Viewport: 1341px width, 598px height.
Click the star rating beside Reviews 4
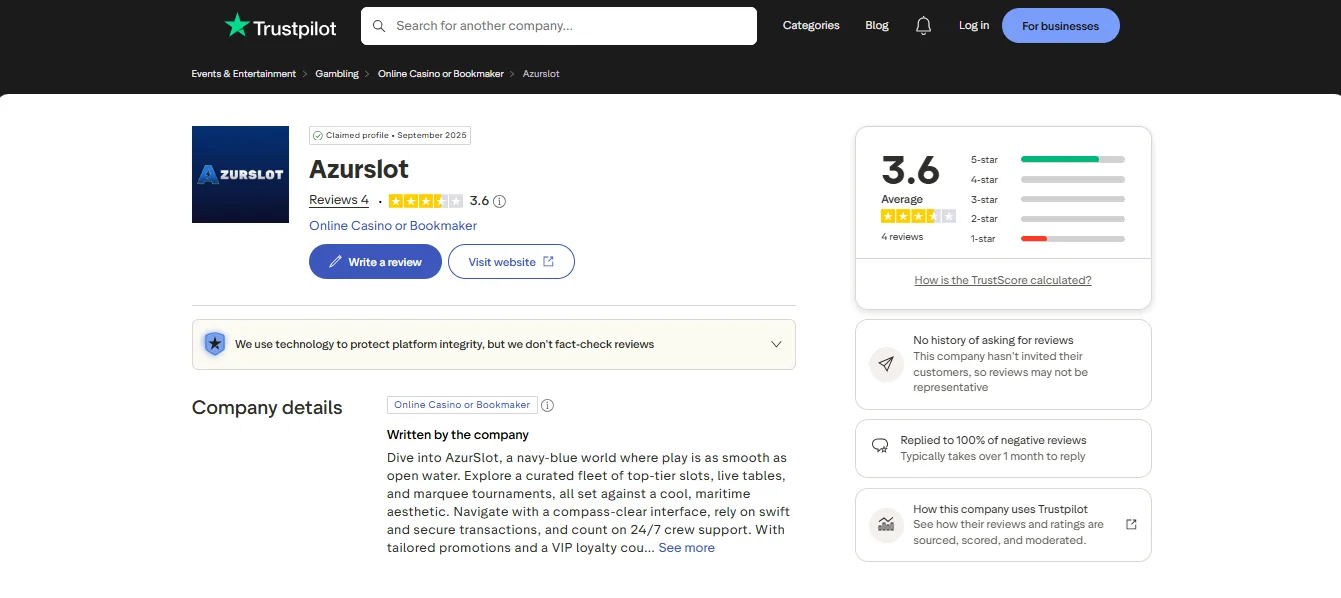(426, 201)
